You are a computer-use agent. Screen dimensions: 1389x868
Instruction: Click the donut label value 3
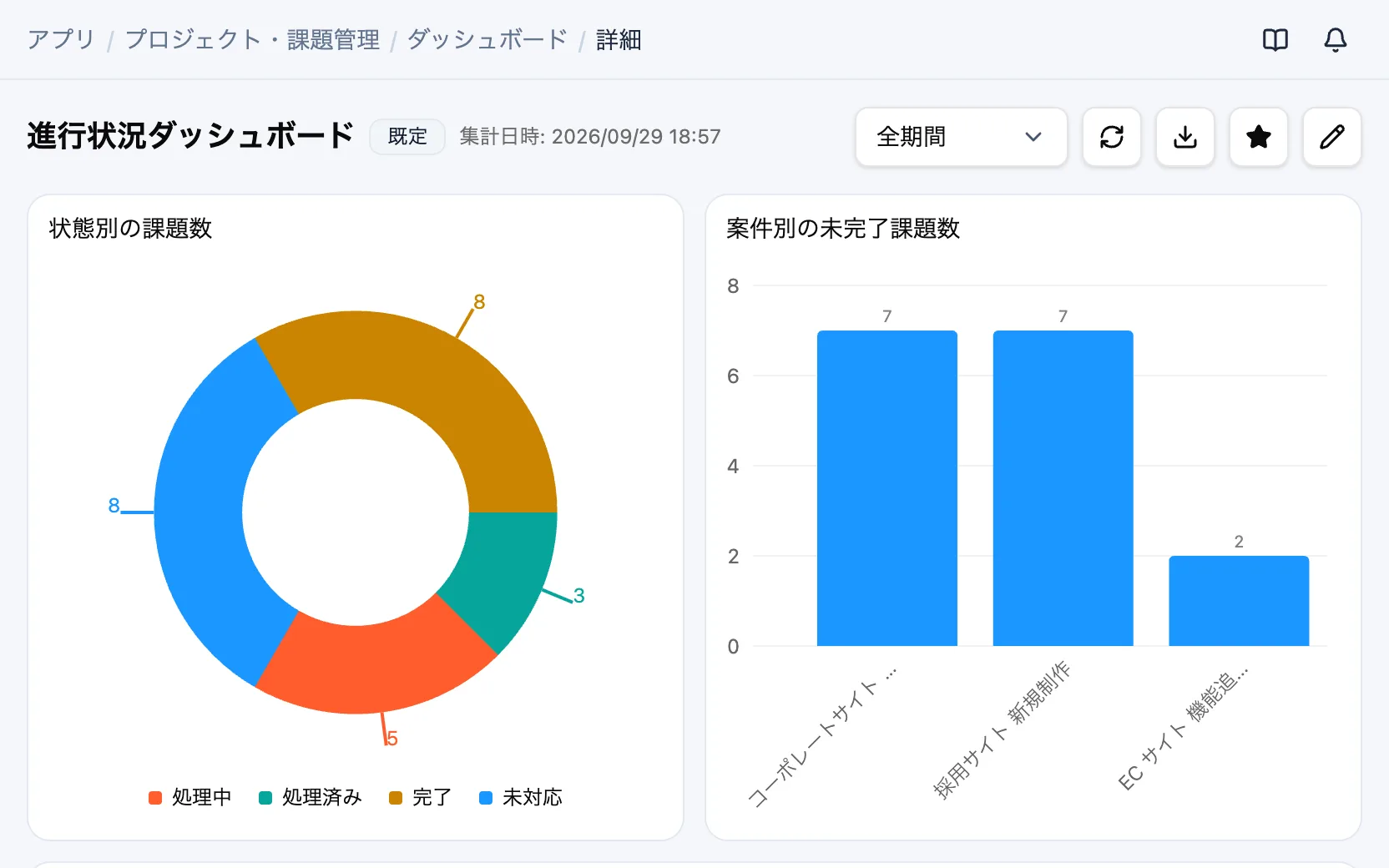tap(578, 596)
